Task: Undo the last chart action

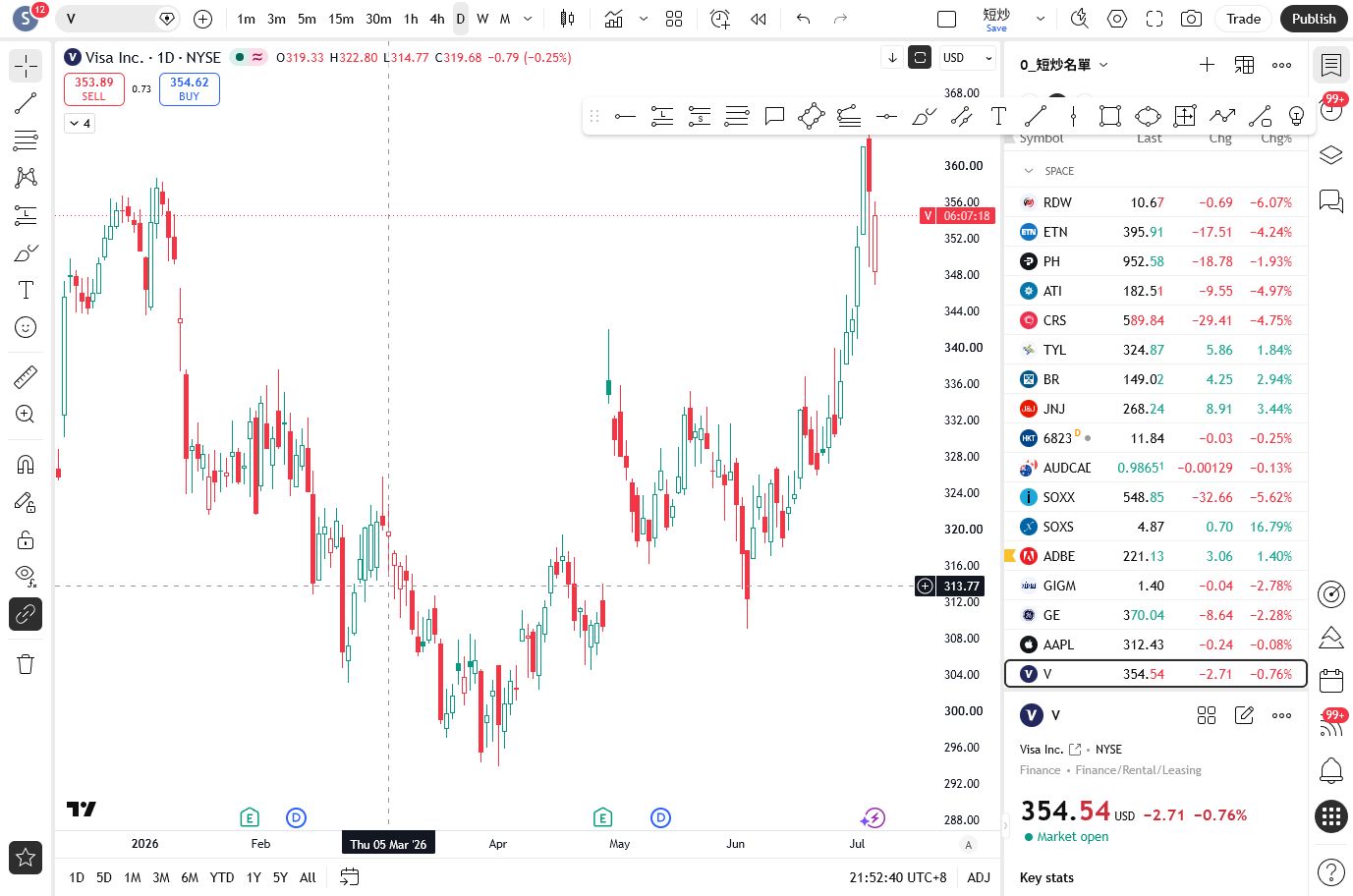Action: pos(804,19)
